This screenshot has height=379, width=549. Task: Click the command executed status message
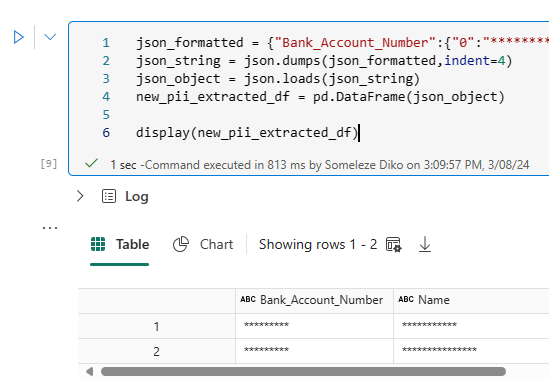[x=320, y=165]
